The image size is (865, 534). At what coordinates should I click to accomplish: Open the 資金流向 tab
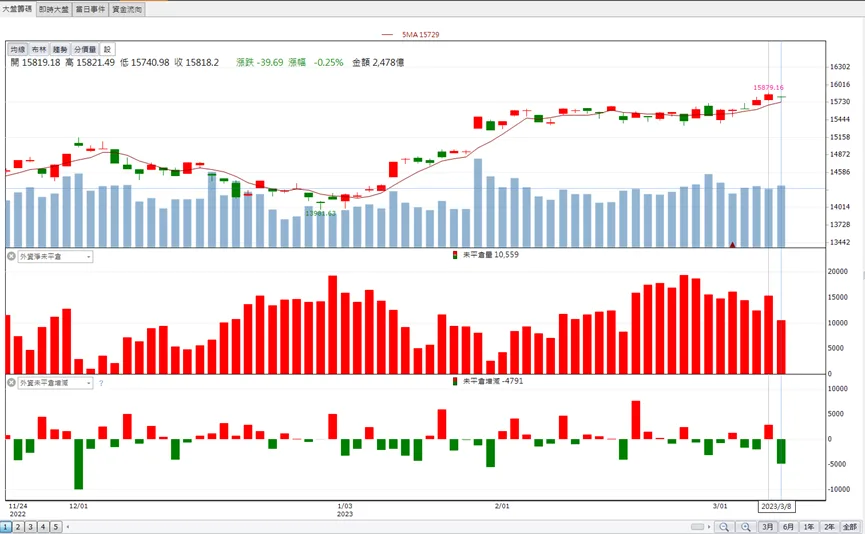[127, 9]
